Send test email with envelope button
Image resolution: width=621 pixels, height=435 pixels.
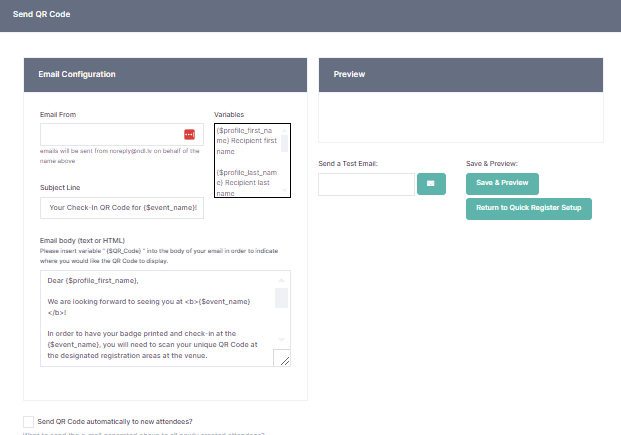(431, 184)
